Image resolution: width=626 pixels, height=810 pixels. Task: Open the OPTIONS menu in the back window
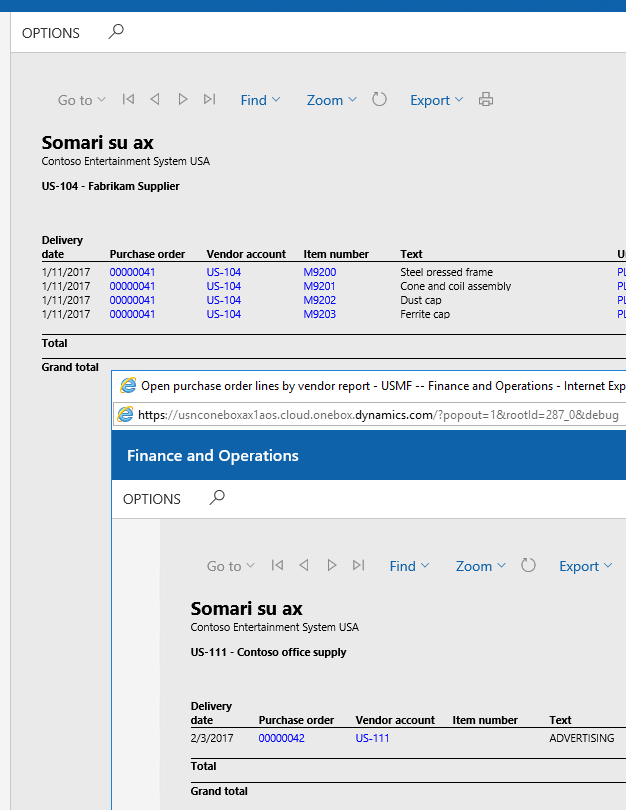tap(51, 33)
